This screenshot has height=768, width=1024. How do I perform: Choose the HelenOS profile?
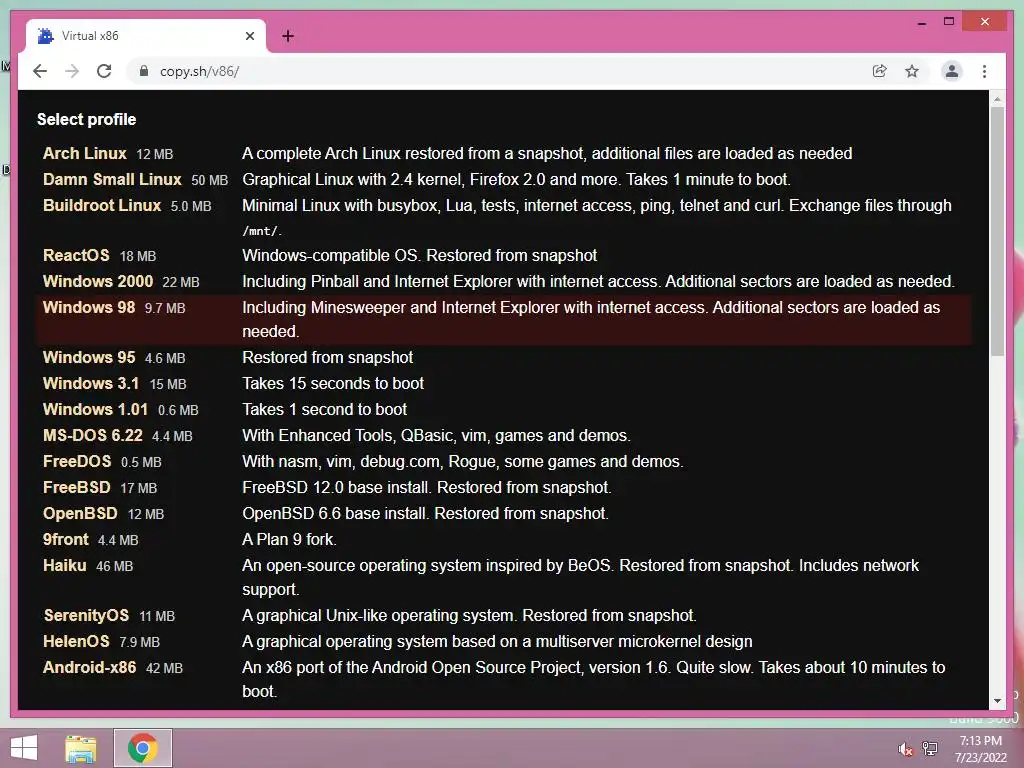click(x=76, y=642)
